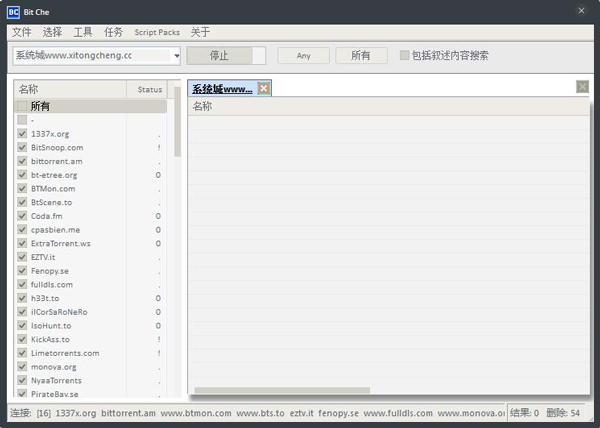Uncheck the BTMon.com checkbox
Viewport: 600px width, 428px height.
tap(22, 189)
